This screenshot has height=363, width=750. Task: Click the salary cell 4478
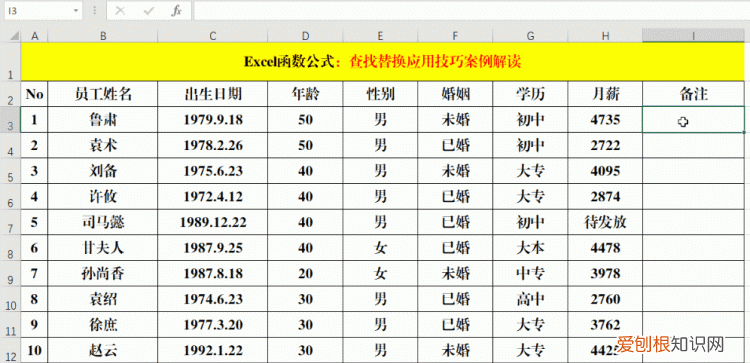(606, 248)
